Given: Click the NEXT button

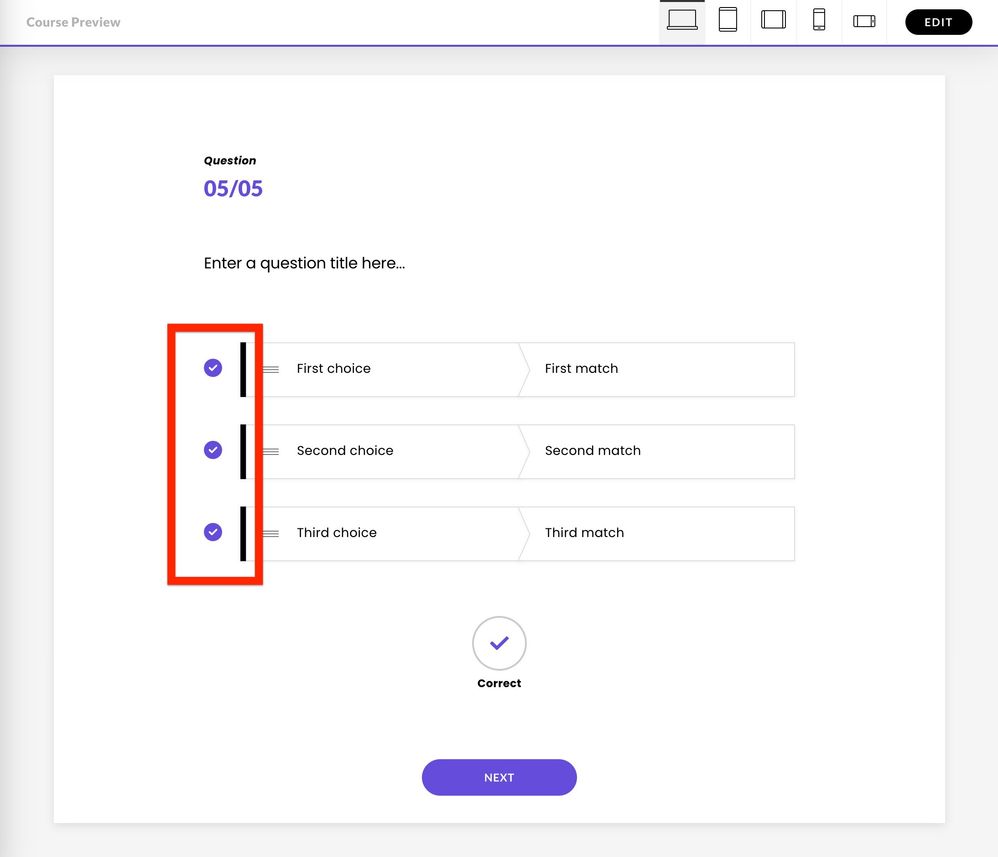Looking at the screenshot, I should 499,777.
